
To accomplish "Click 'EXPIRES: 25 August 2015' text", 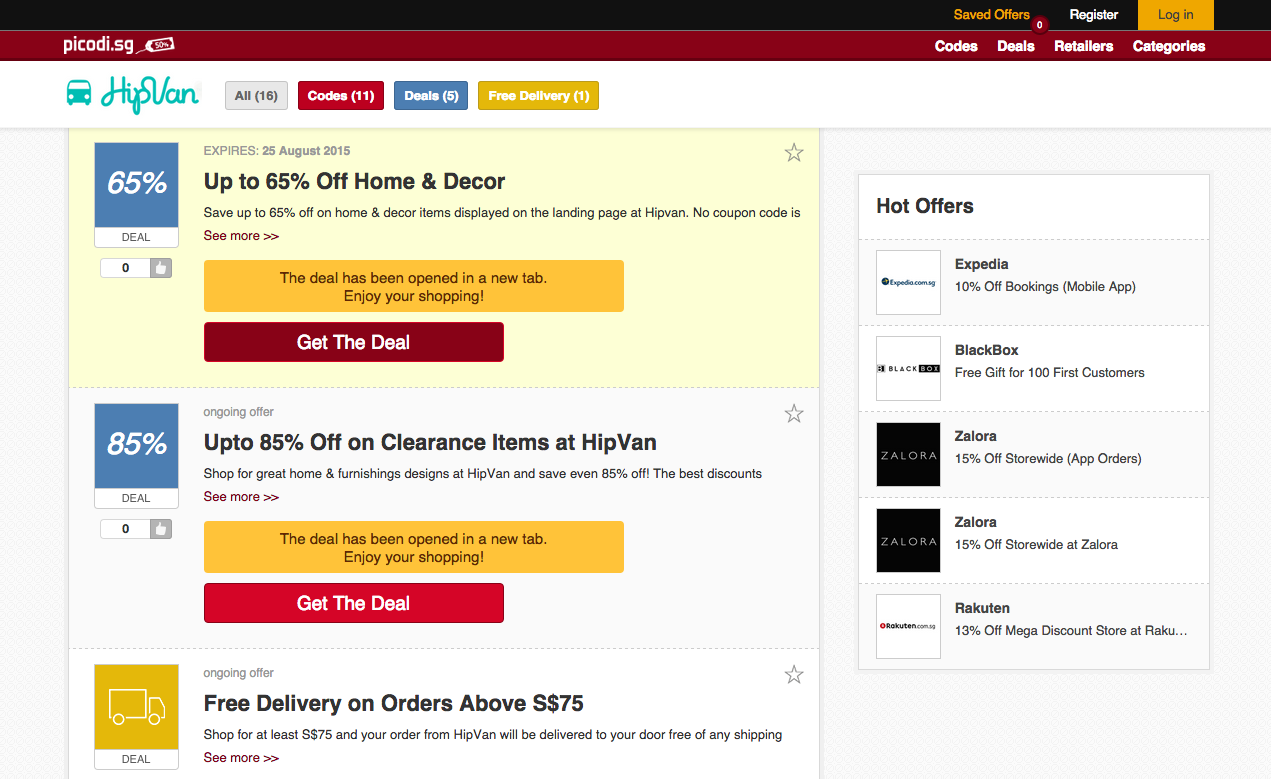I will [x=277, y=151].
